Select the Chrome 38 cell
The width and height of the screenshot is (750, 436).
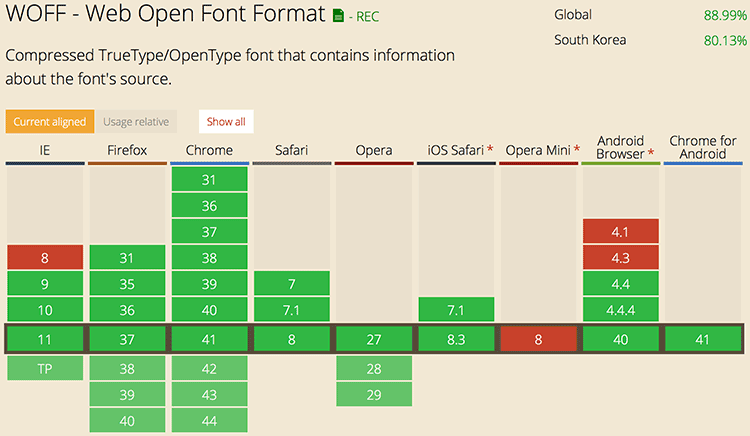point(210,258)
